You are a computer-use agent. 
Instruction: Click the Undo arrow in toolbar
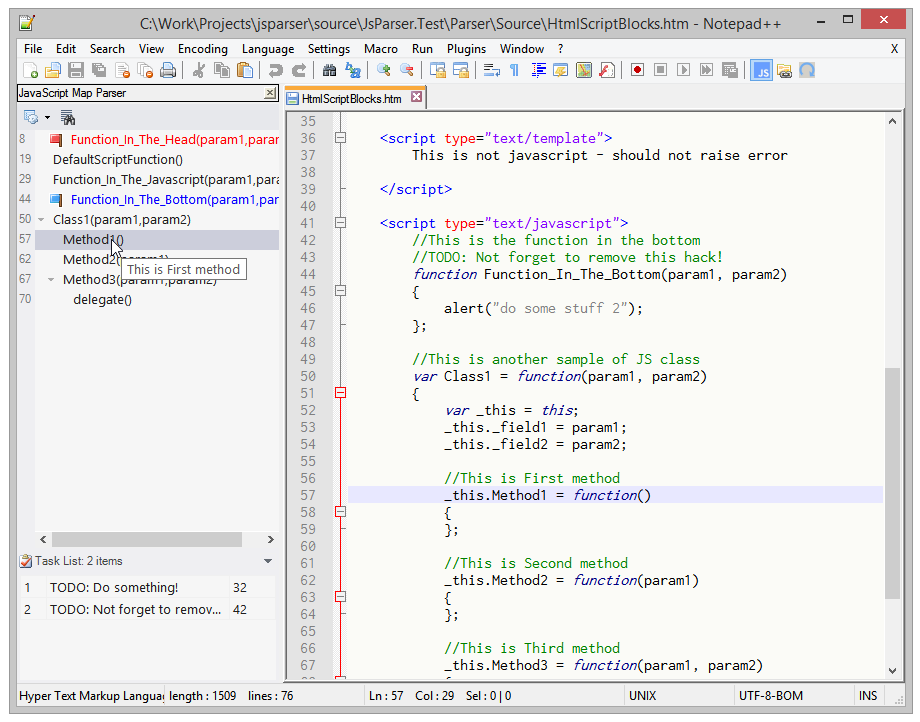click(x=275, y=70)
